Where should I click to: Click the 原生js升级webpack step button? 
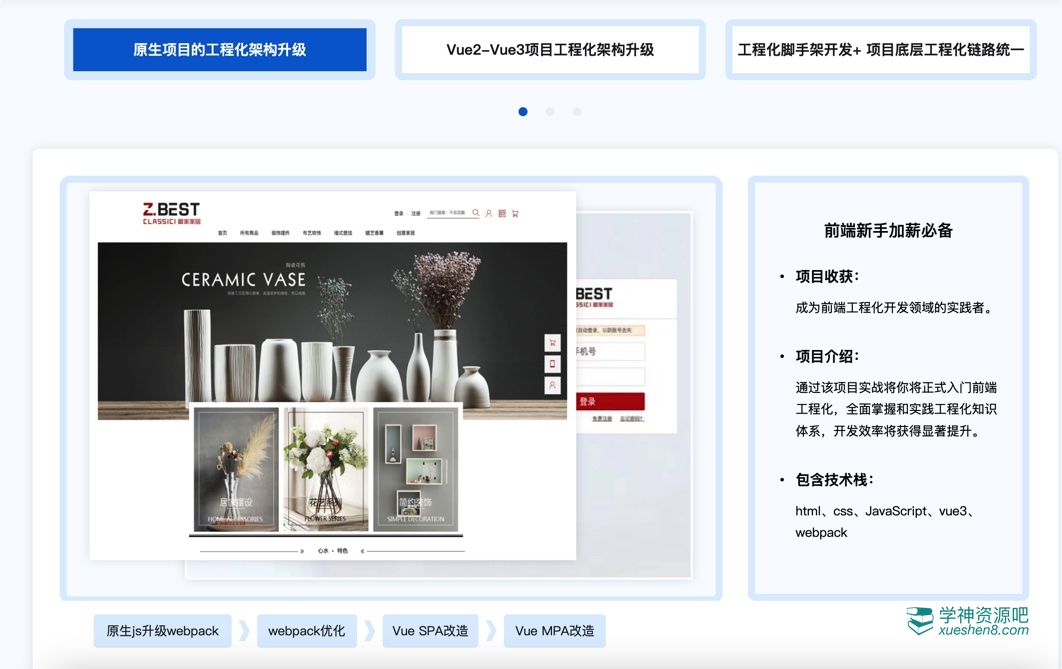[x=162, y=631]
